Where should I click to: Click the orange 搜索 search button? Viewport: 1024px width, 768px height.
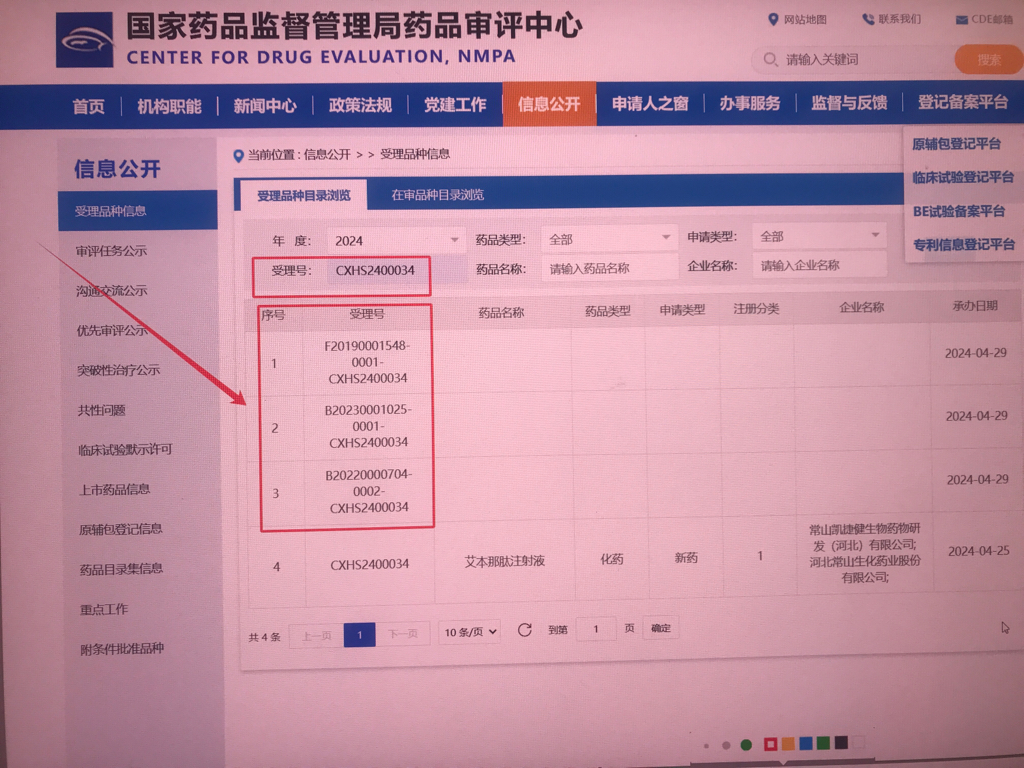989,59
